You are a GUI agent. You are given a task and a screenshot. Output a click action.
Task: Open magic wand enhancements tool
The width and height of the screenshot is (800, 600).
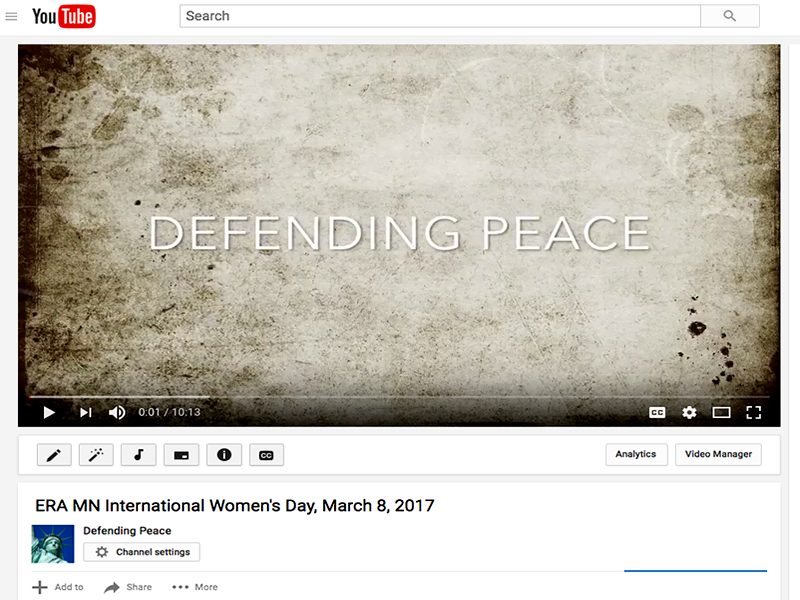[x=96, y=455]
